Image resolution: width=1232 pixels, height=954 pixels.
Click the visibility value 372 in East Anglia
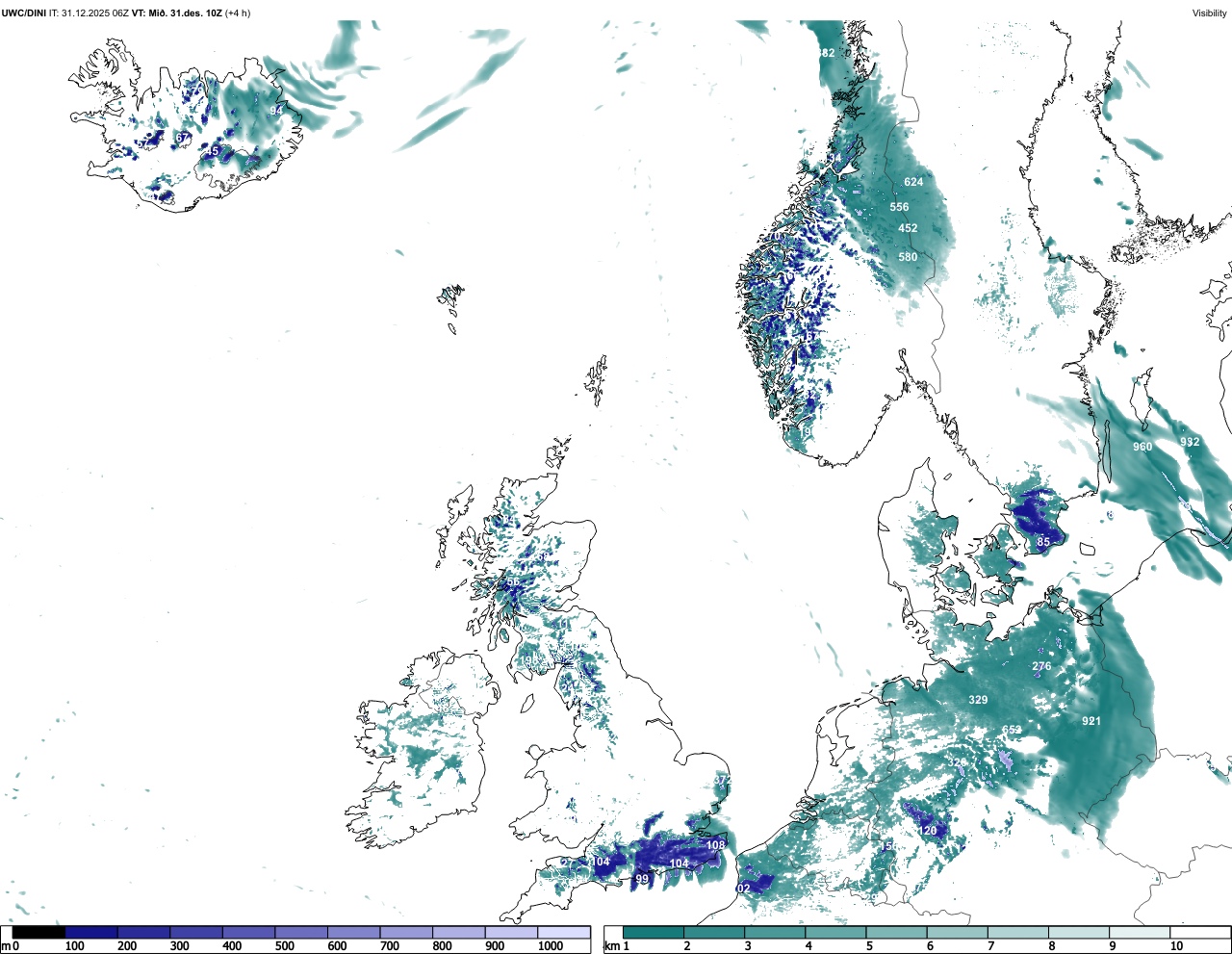point(722,780)
